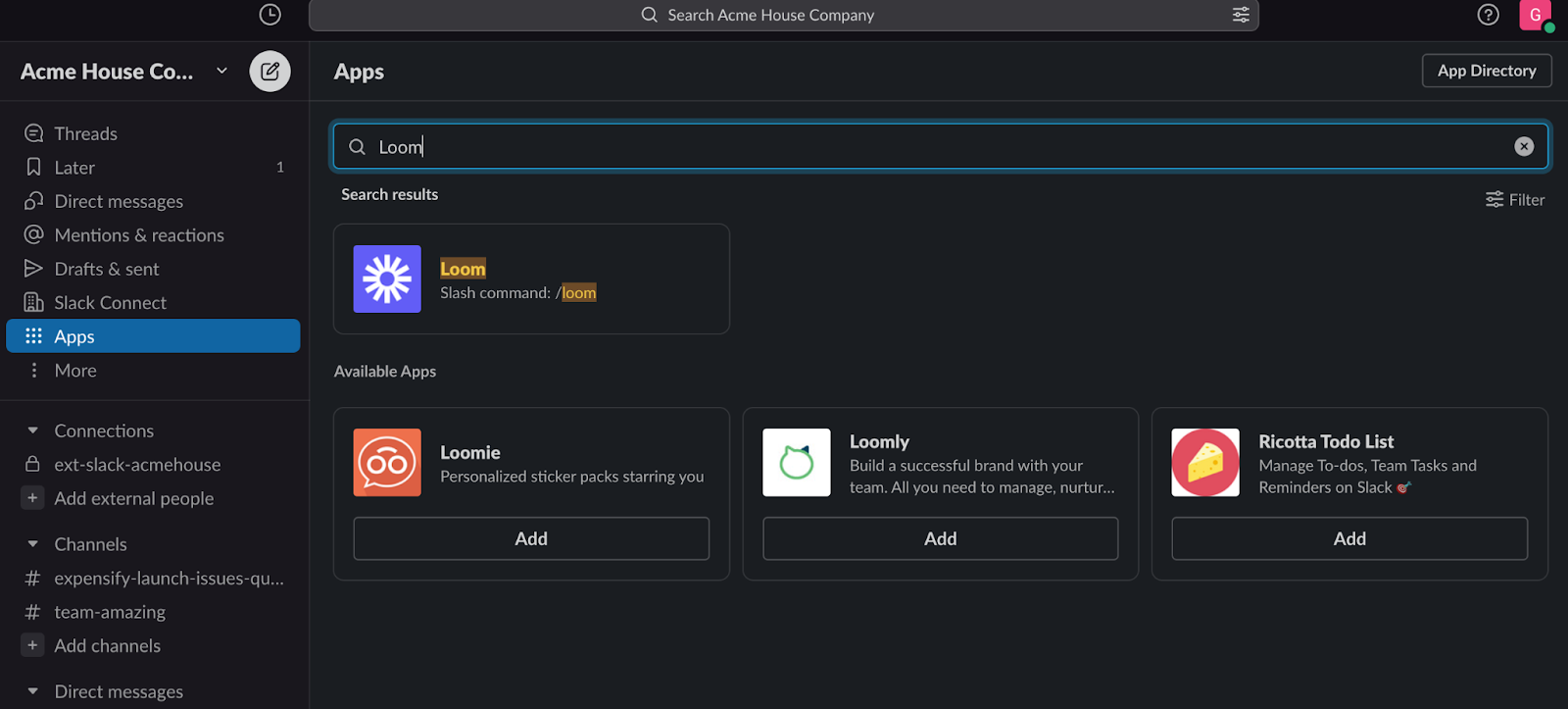Add the Loomly app
Screen dimensions: 1568x709
(x=940, y=538)
